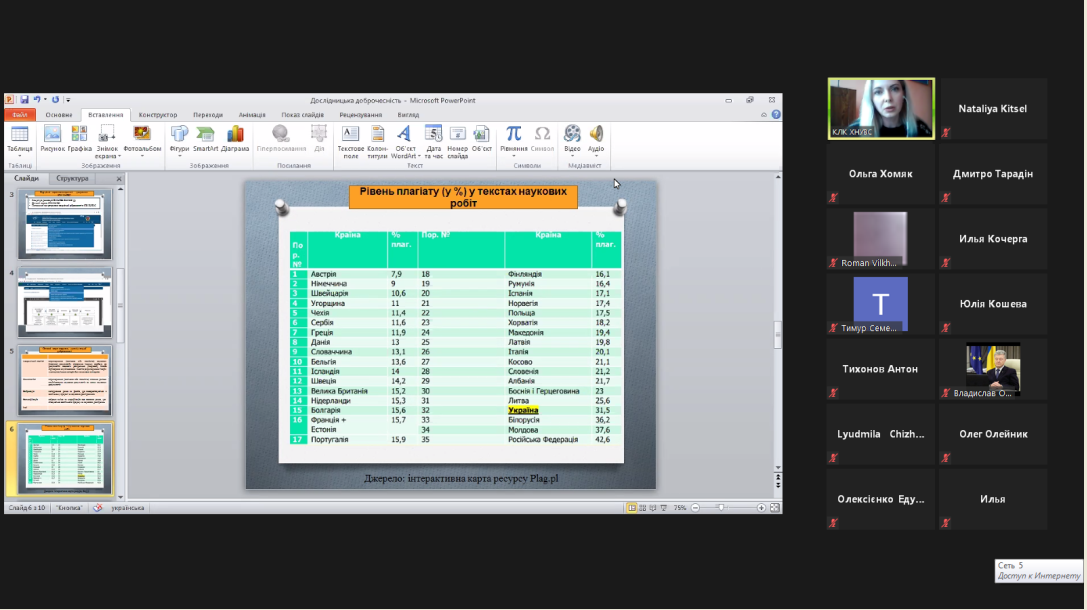Screen dimensions: 1087x610
Task: Open the Файл menu tab
Action: point(20,115)
